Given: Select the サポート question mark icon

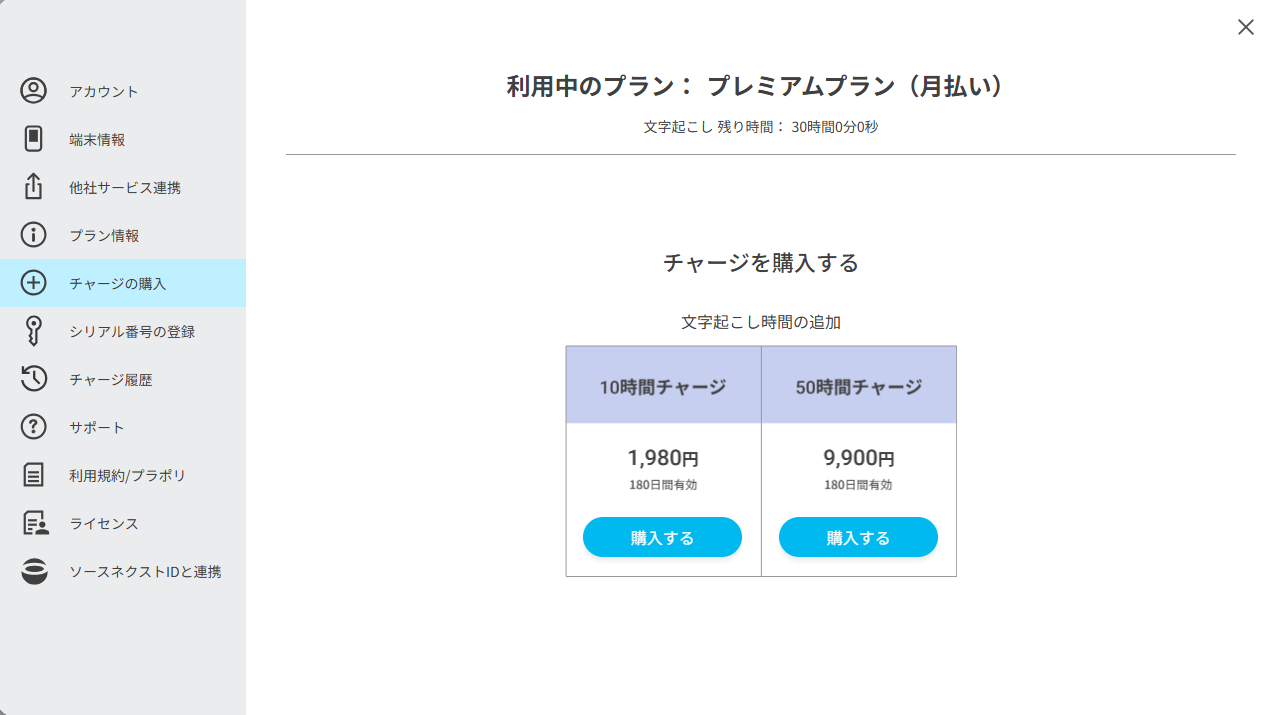Looking at the screenshot, I should click(34, 427).
